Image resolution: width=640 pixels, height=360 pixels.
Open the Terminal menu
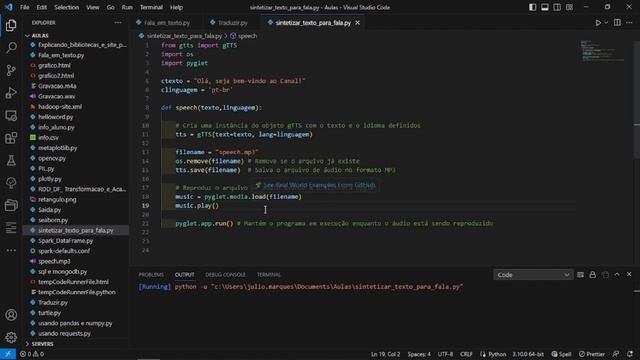[151, 7]
